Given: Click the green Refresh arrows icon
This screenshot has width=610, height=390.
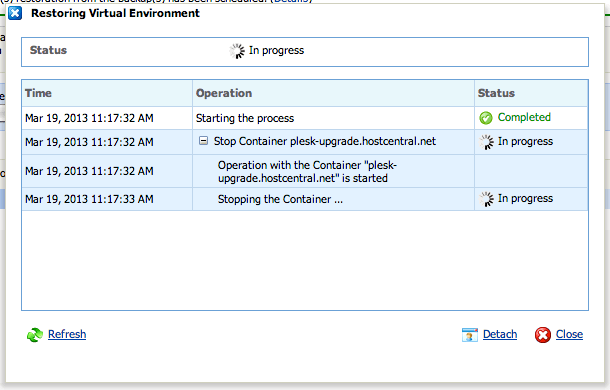Looking at the screenshot, I should pyautogui.click(x=35, y=335).
